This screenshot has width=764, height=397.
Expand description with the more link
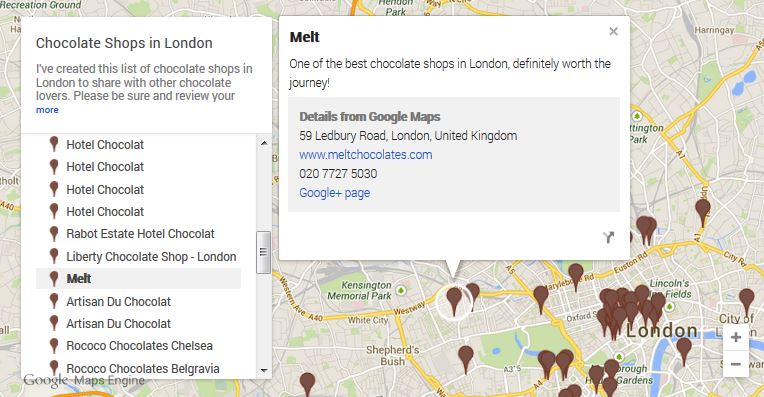(x=47, y=110)
